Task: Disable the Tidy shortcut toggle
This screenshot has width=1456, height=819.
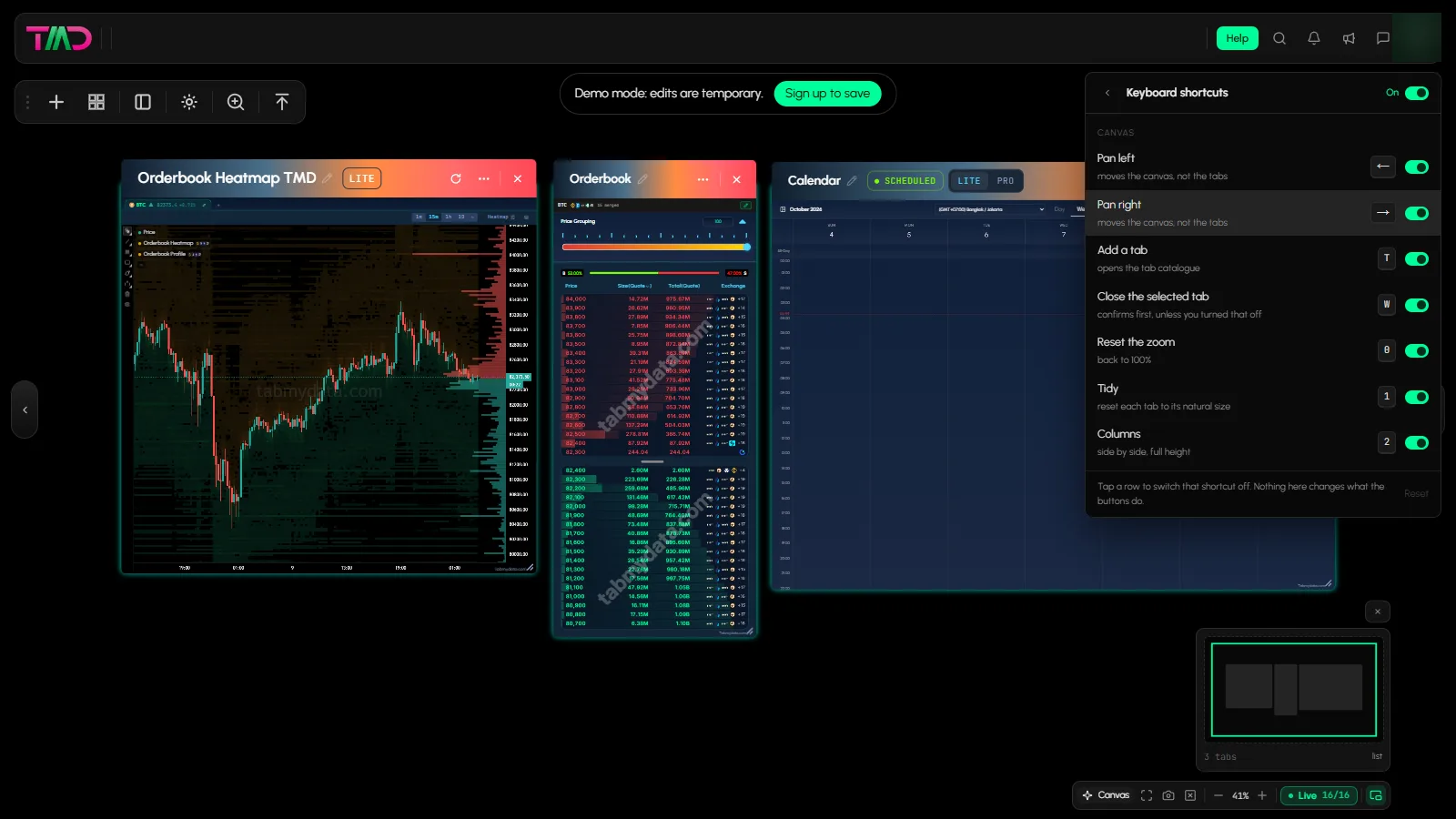Action: click(1417, 397)
